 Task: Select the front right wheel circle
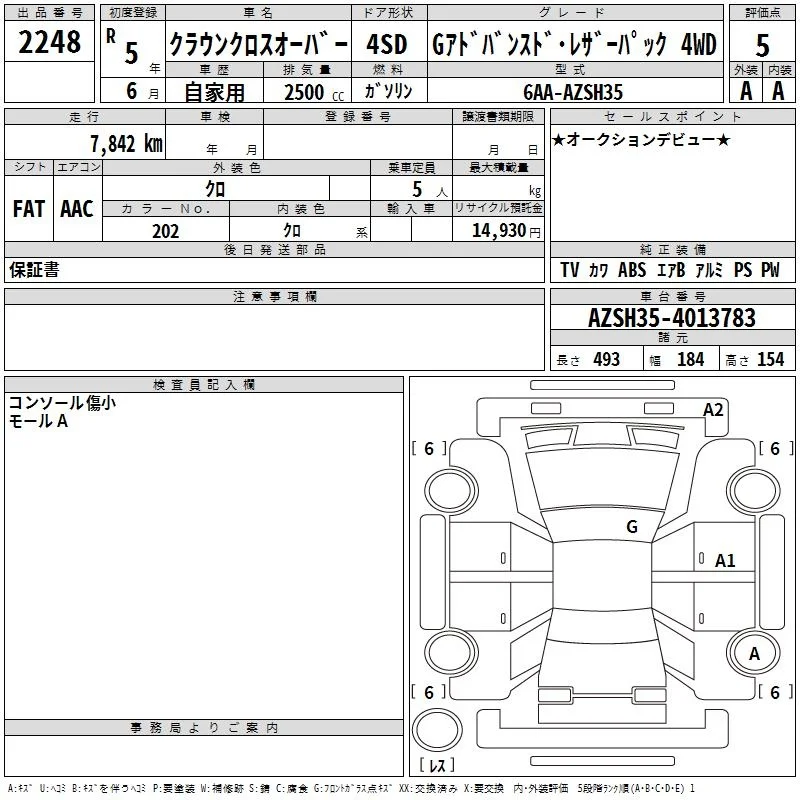(x=754, y=490)
